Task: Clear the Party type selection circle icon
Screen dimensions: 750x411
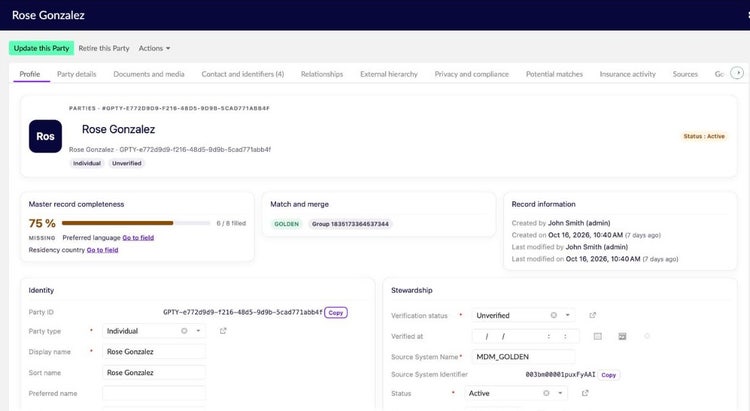Action: pos(184,331)
